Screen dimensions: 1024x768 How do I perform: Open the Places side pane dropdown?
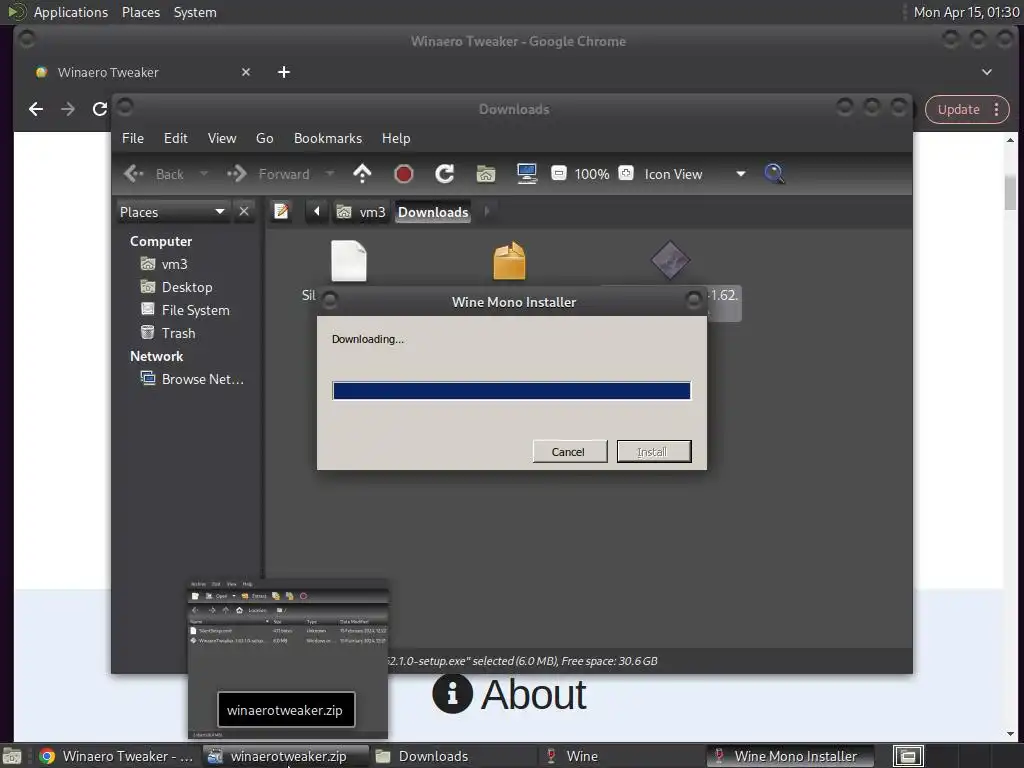172,212
